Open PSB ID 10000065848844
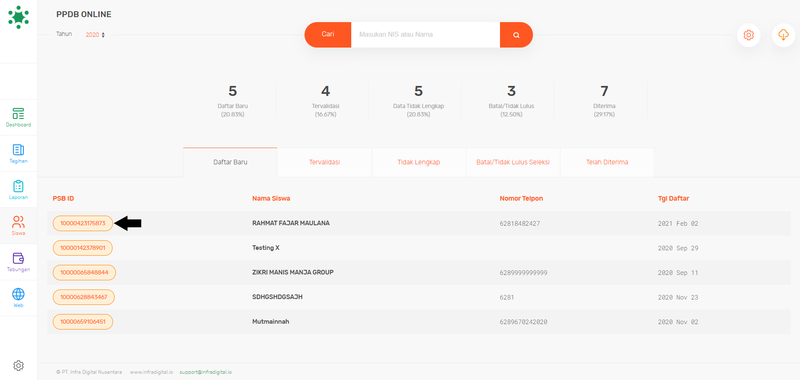This screenshot has width=800, height=380. coord(84,272)
